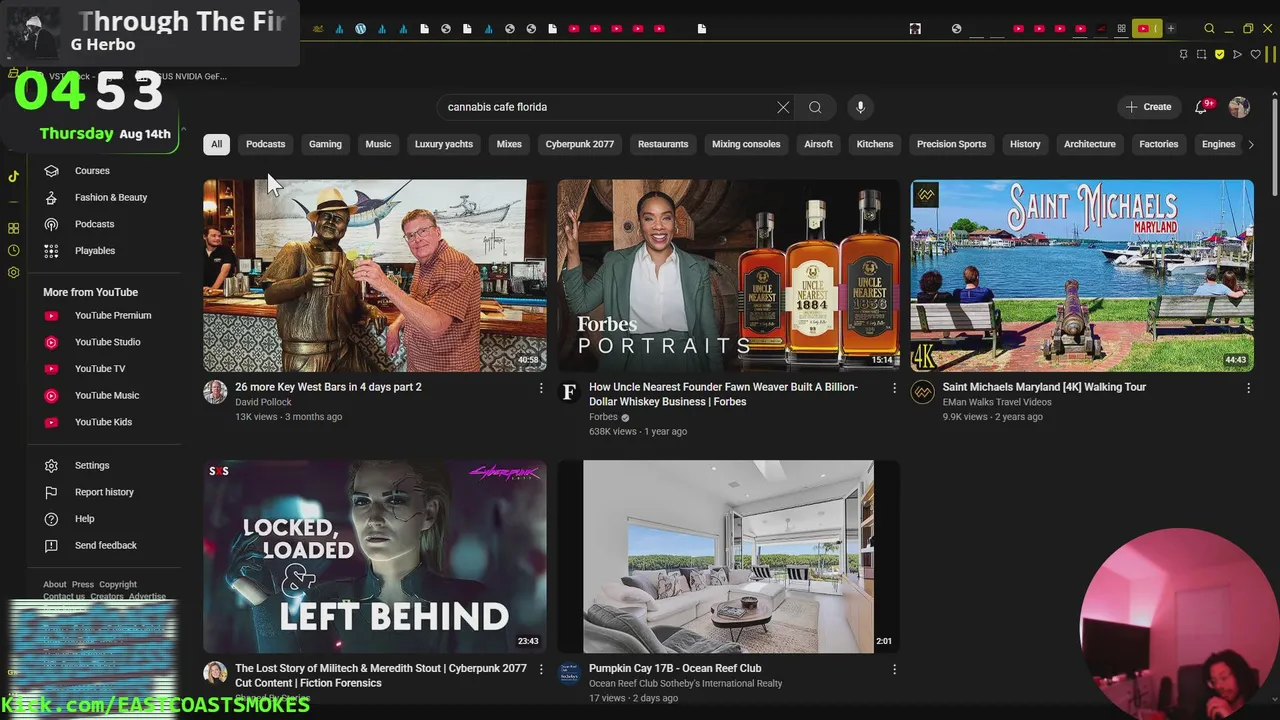
Task: Open options menu for Uncle Nearest video
Action: (894, 388)
